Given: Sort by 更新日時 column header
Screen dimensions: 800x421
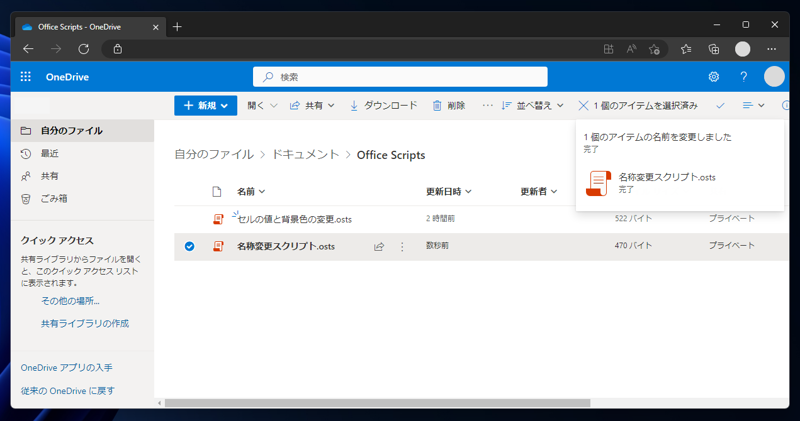Looking at the screenshot, I should [448, 192].
